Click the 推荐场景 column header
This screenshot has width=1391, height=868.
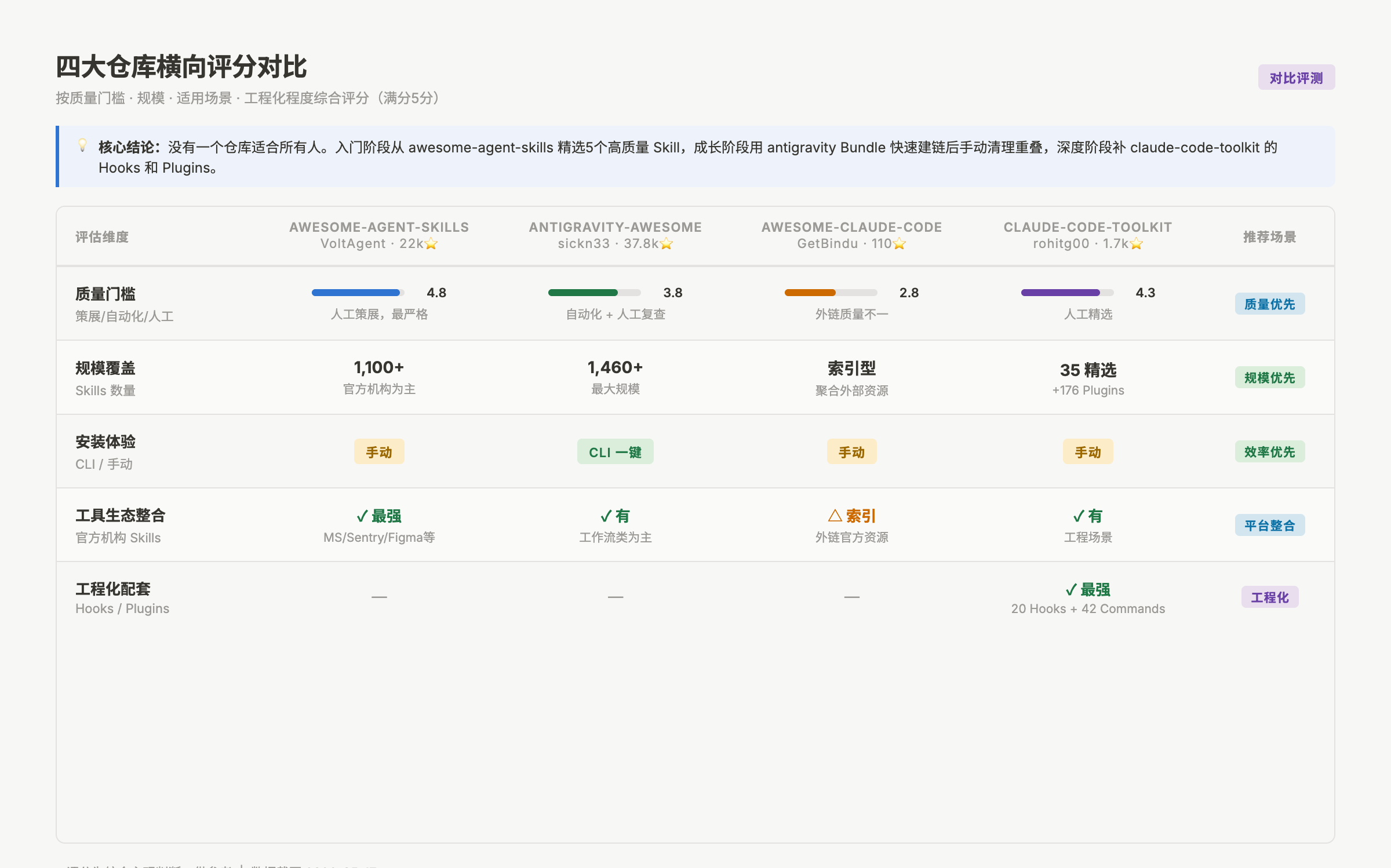point(1269,236)
